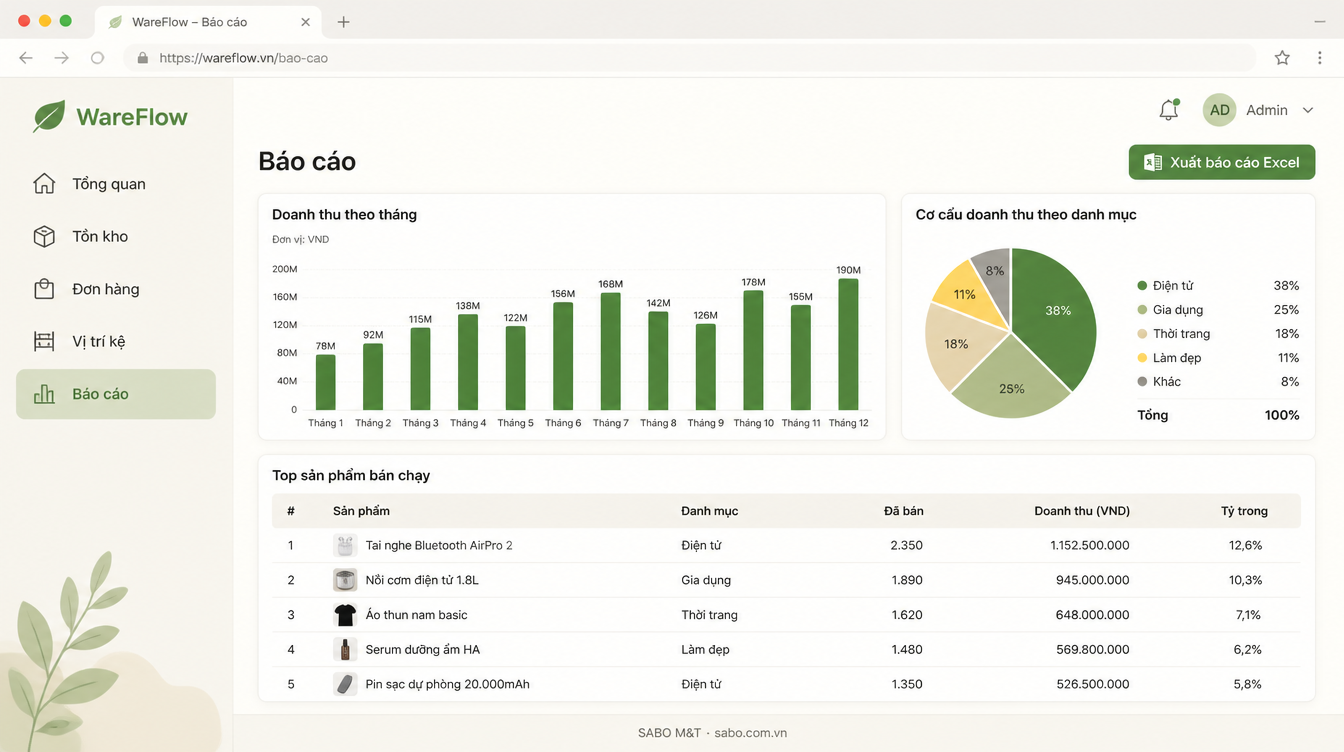Click the Serum dưỡng ẩm HA name
The width and height of the screenshot is (1344, 752).
(423, 650)
